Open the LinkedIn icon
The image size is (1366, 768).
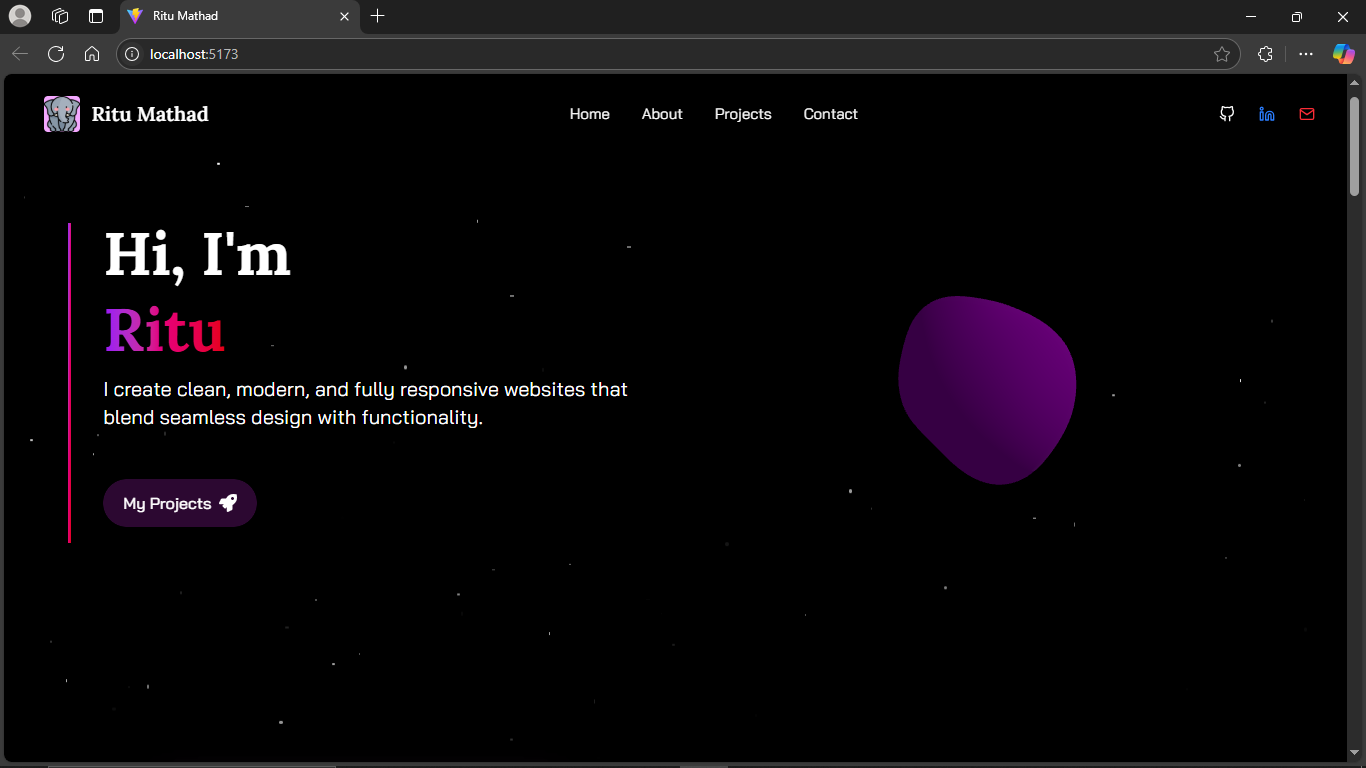(1267, 114)
